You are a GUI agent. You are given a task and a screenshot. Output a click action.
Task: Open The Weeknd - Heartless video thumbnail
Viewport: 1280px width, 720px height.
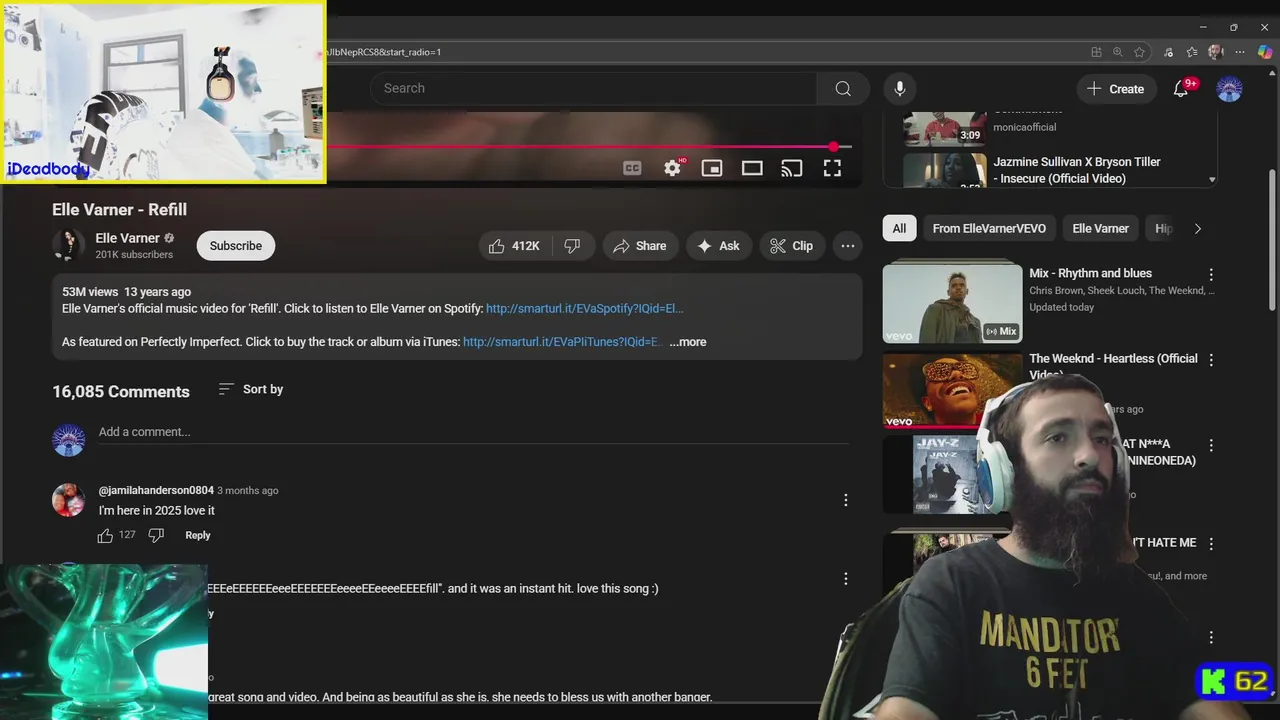coord(952,390)
